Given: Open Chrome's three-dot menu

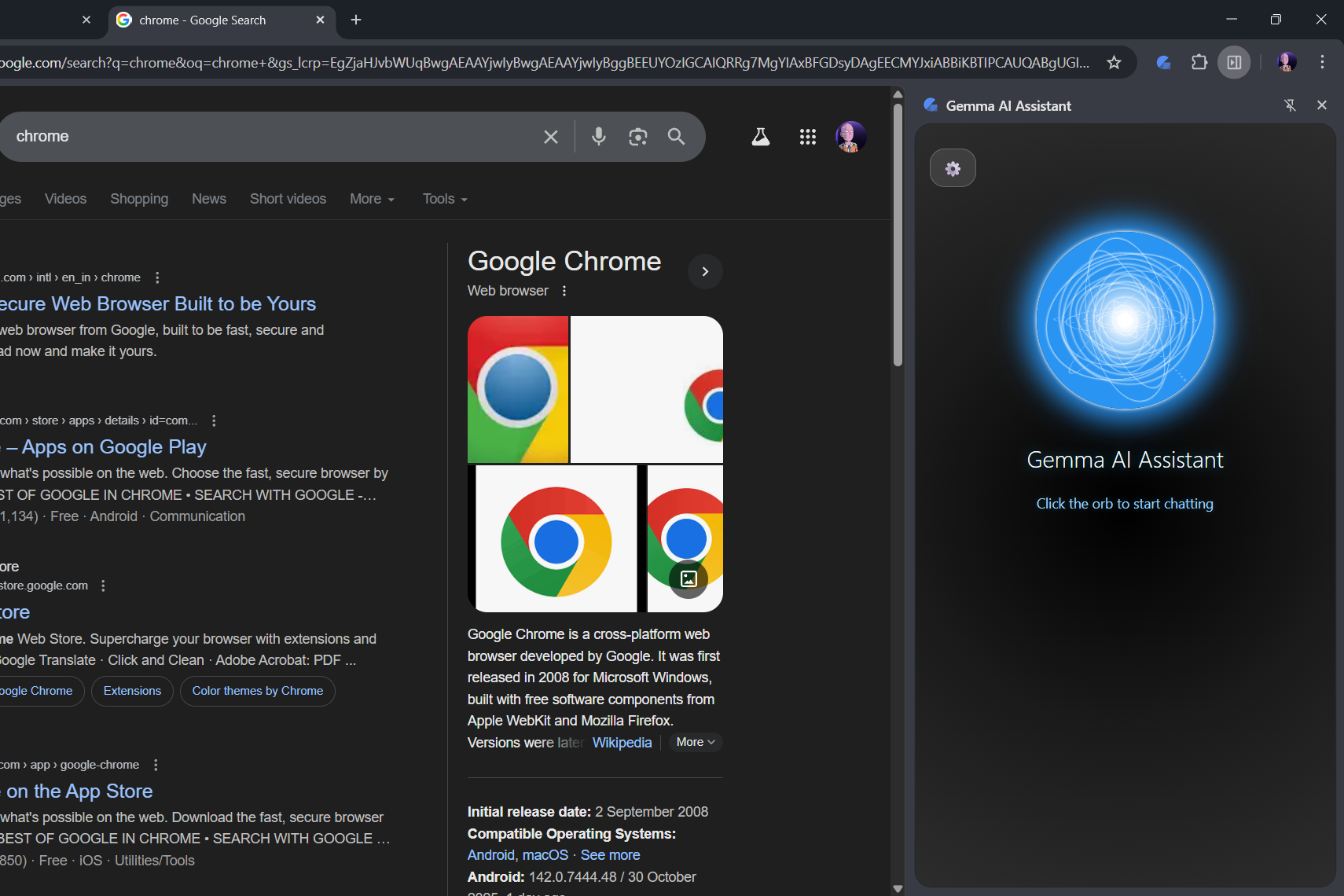Looking at the screenshot, I should (1323, 62).
